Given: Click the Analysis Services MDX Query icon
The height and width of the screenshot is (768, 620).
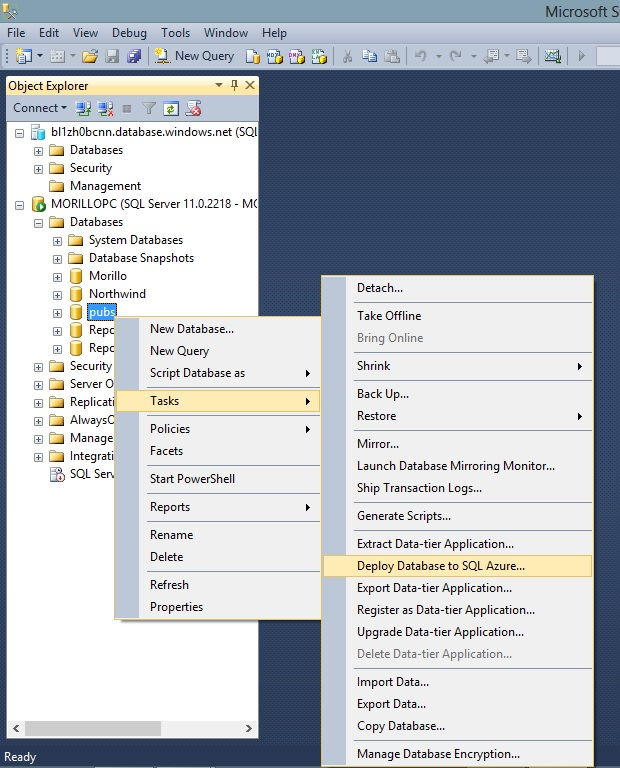Looking at the screenshot, I should pos(275,56).
